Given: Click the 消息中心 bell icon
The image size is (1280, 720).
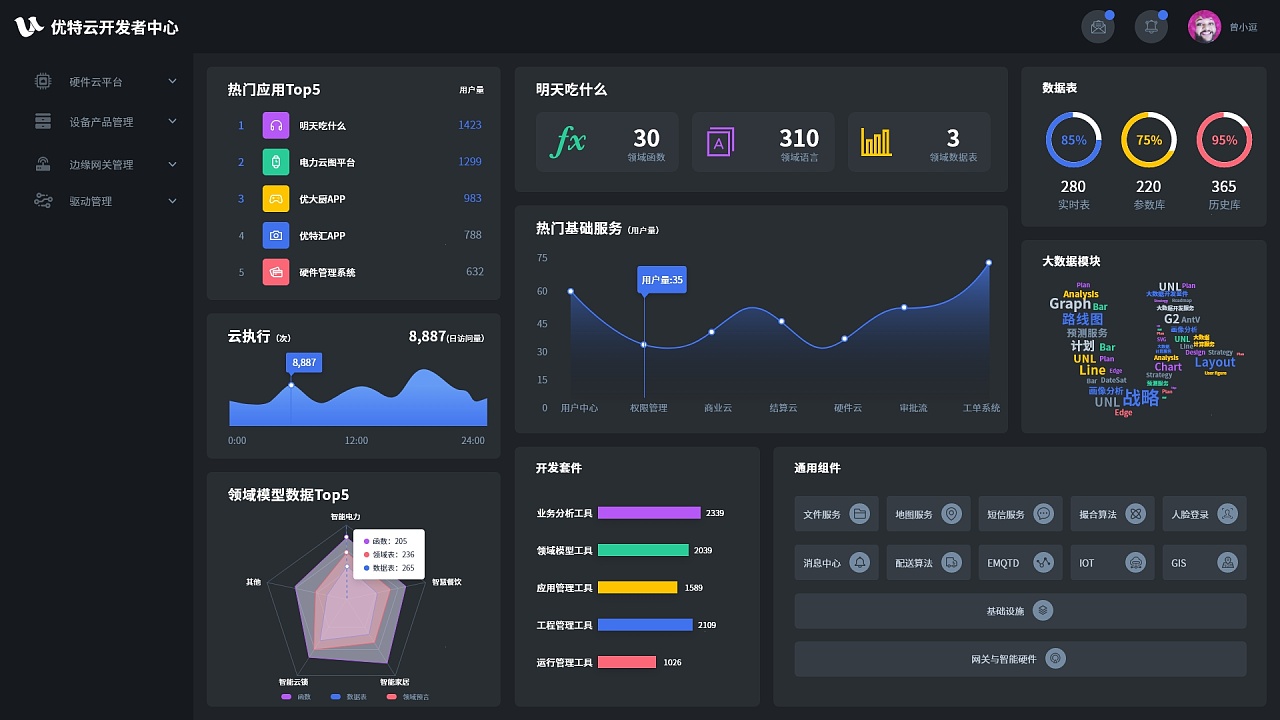Looking at the screenshot, I should click(x=861, y=562).
